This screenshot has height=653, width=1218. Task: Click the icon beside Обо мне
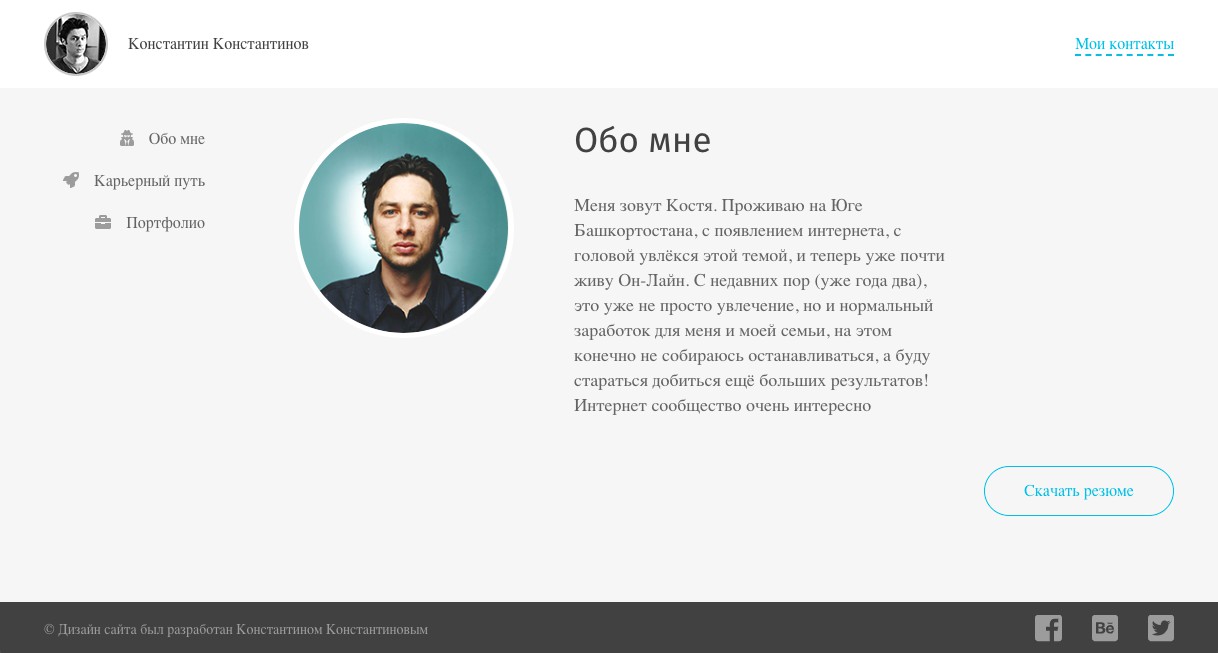[x=127, y=139]
